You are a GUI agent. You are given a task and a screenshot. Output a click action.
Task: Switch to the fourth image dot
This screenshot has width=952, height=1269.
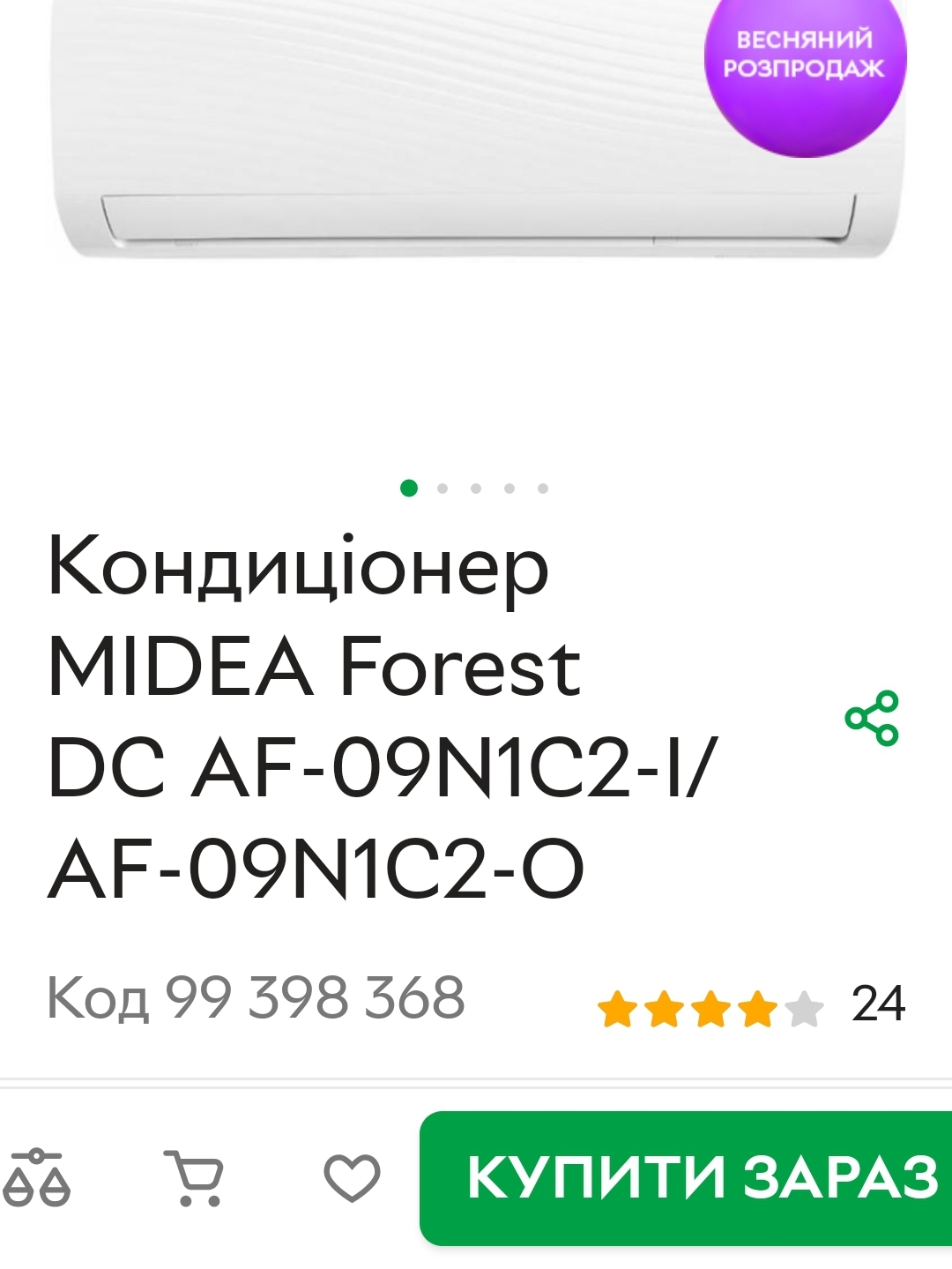(509, 489)
